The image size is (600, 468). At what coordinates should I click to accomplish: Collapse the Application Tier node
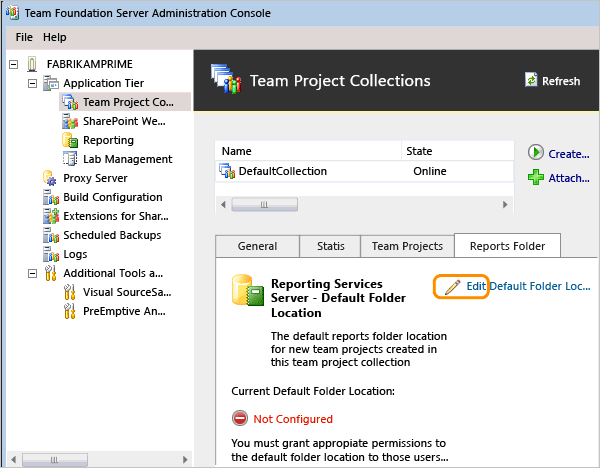click(x=33, y=84)
